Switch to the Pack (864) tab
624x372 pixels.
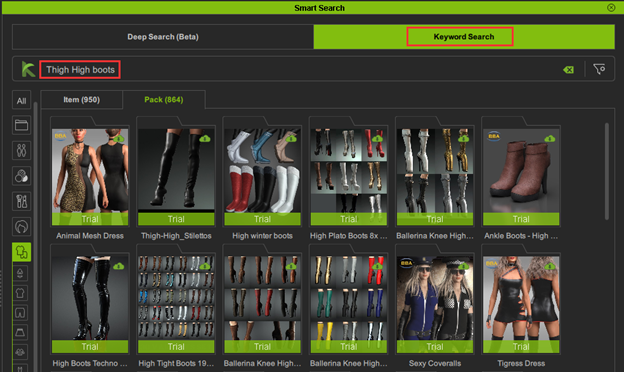pyautogui.click(x=164, y=100)
